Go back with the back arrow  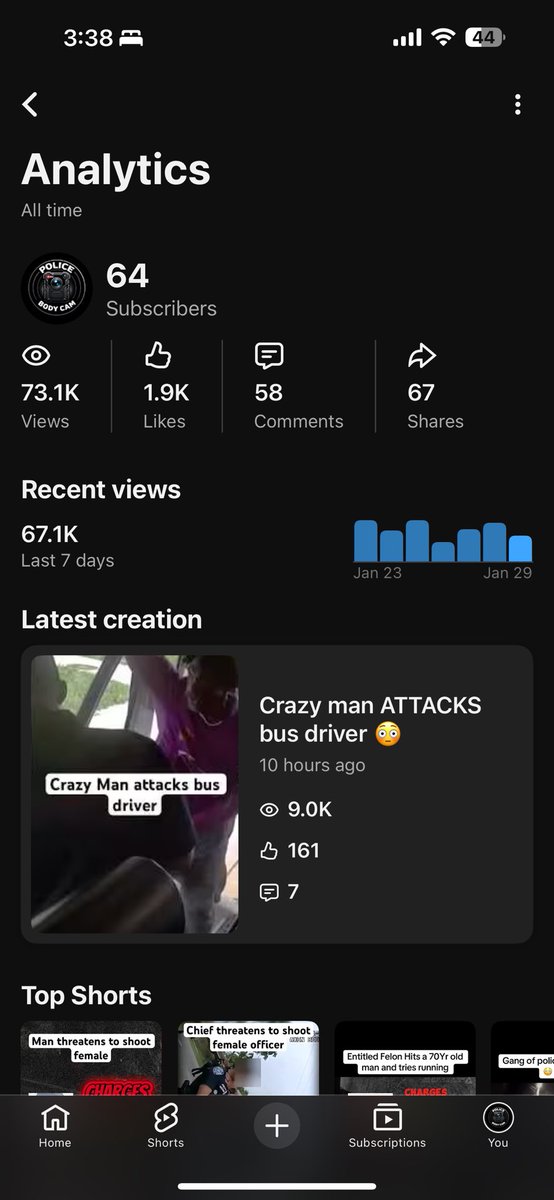[x=30, y=104]
